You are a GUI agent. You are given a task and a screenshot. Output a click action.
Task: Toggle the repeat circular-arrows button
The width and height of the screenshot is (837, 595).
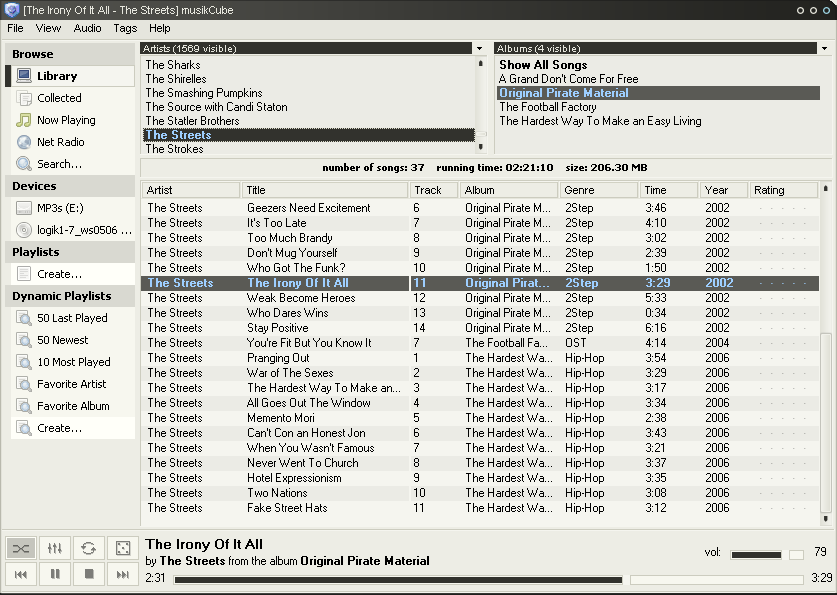[89, 548]
